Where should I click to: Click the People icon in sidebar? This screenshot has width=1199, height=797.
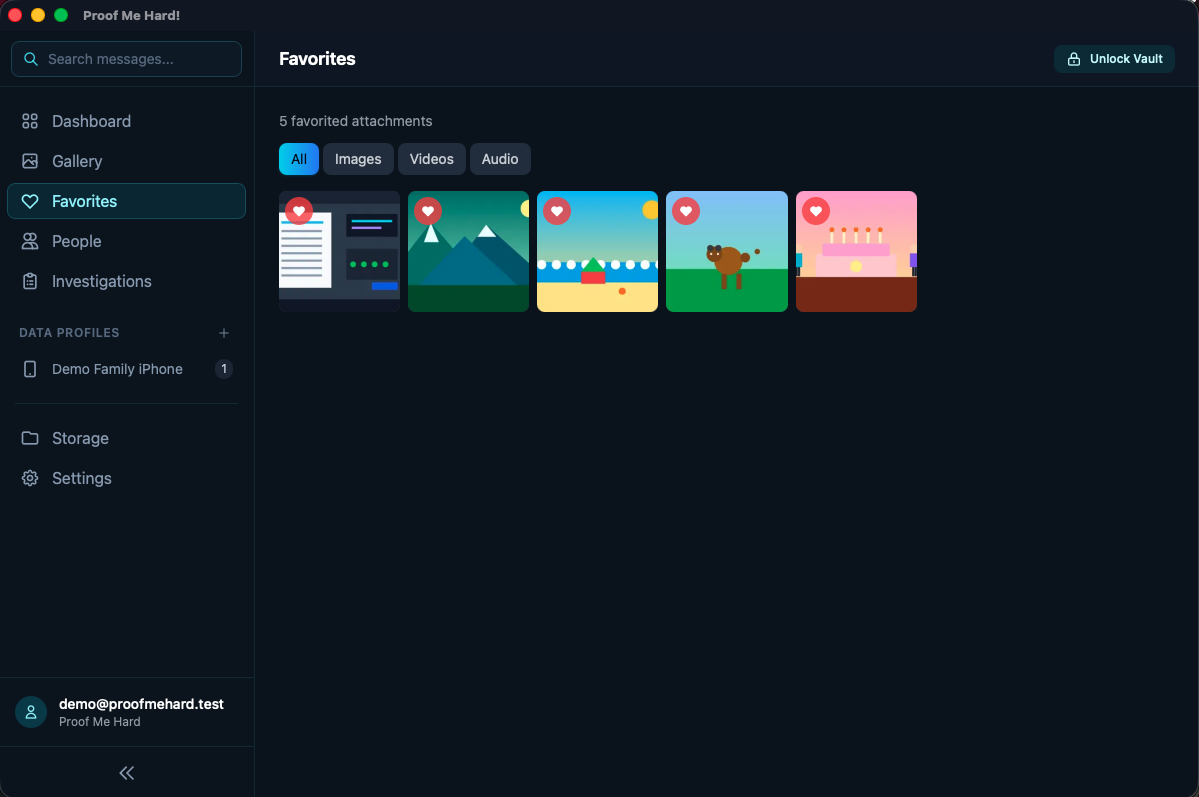(x=30, y=241)
